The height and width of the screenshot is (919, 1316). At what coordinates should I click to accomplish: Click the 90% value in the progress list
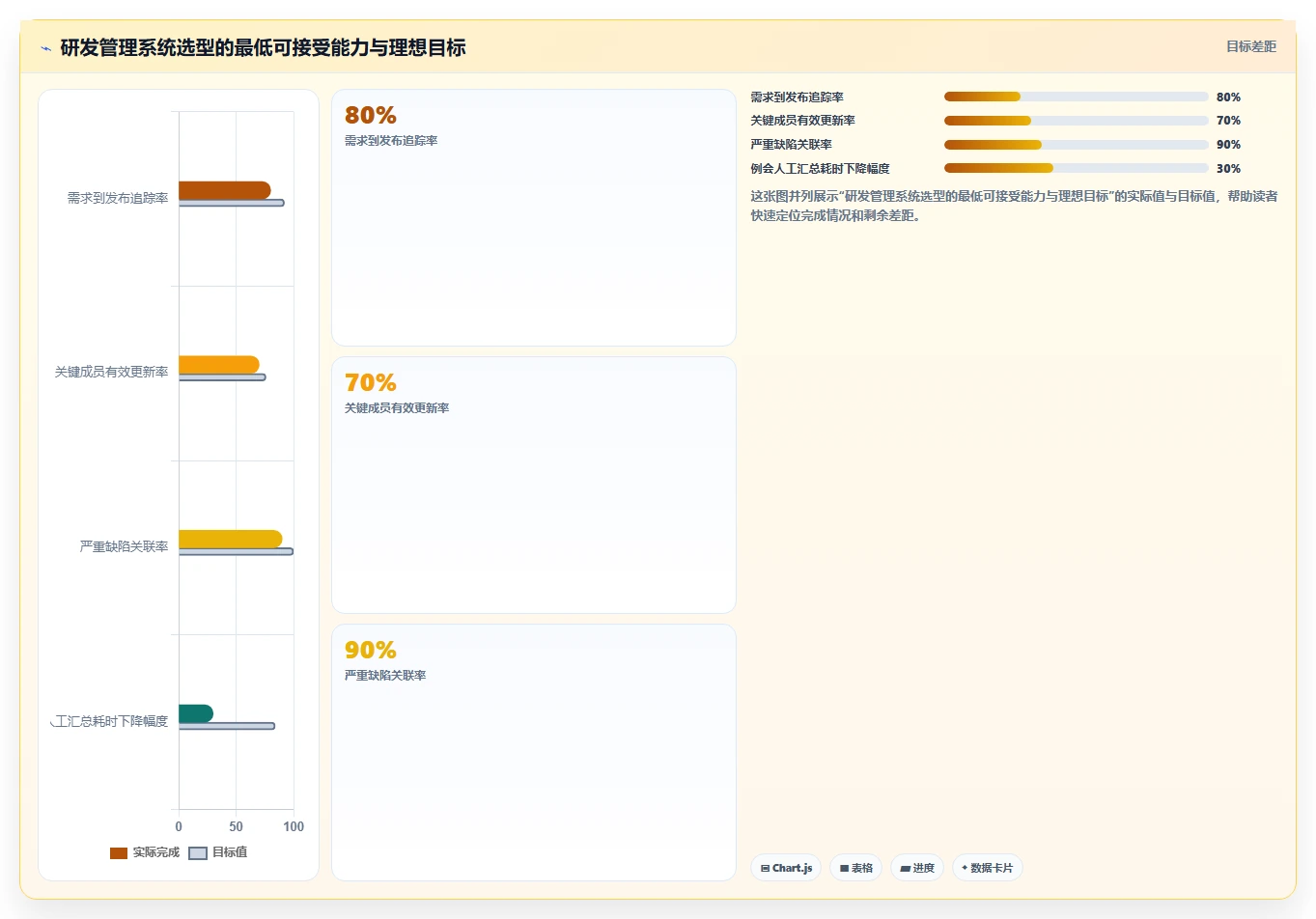pos(1228,145)
